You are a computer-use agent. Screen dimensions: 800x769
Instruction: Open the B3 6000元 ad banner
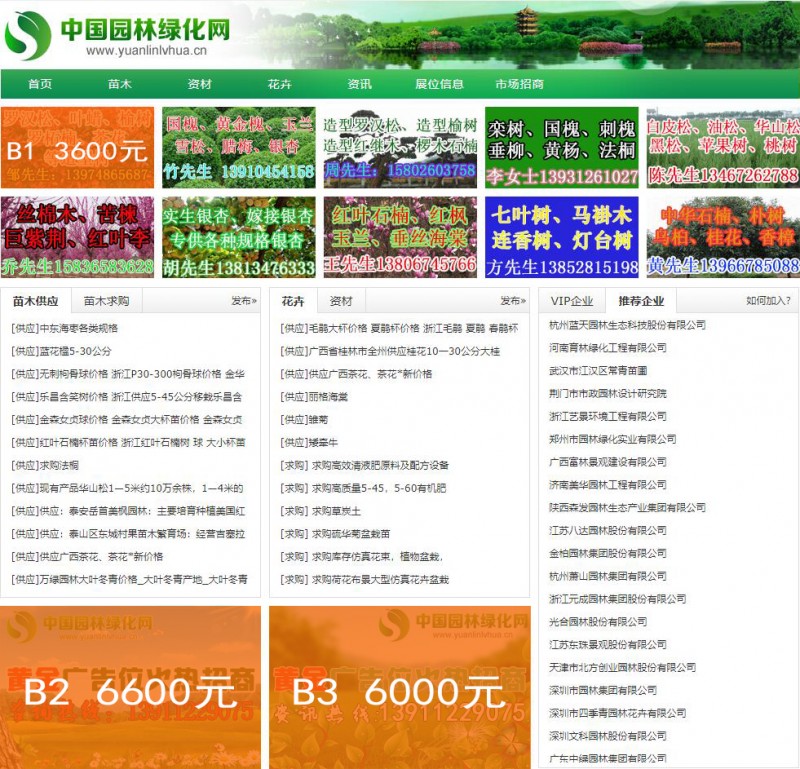click(x=399, y=687)
